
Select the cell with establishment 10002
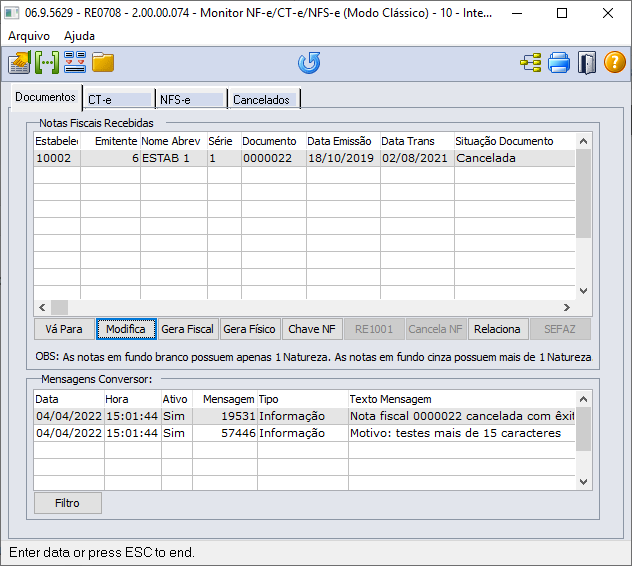[x=57, y=158]
